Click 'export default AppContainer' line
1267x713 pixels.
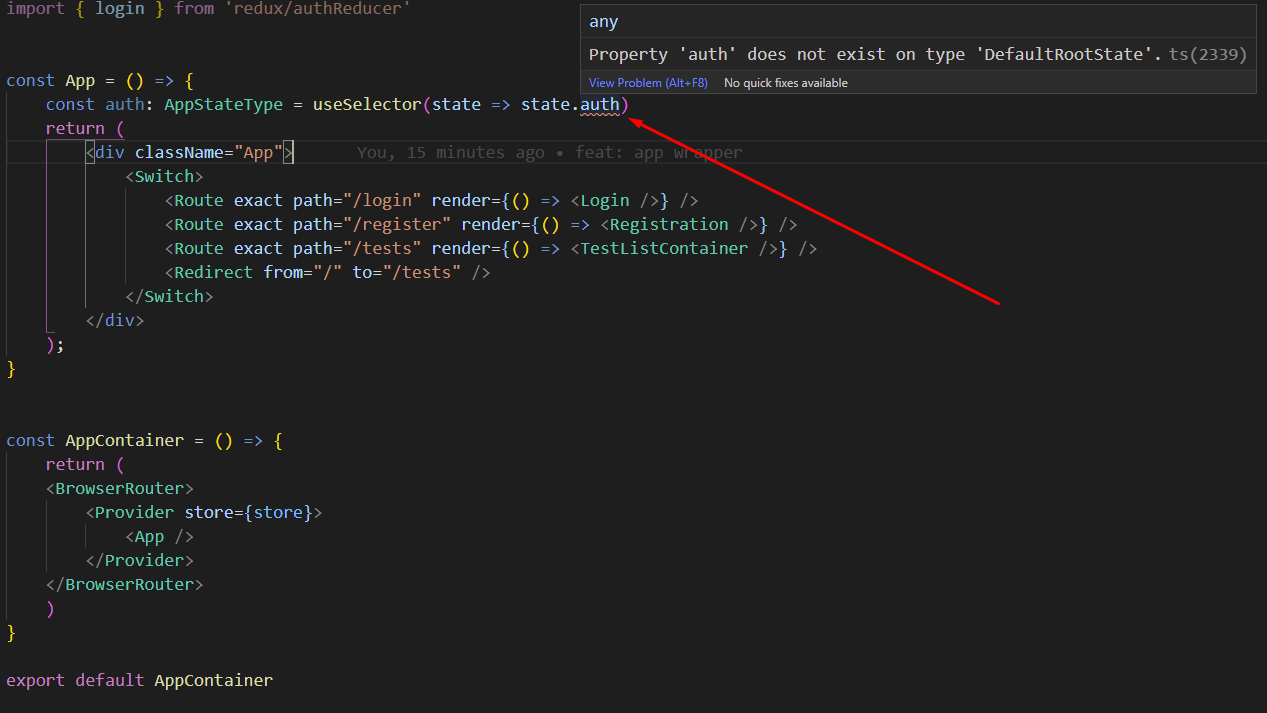pyautogui.click(x=139, y=681)
